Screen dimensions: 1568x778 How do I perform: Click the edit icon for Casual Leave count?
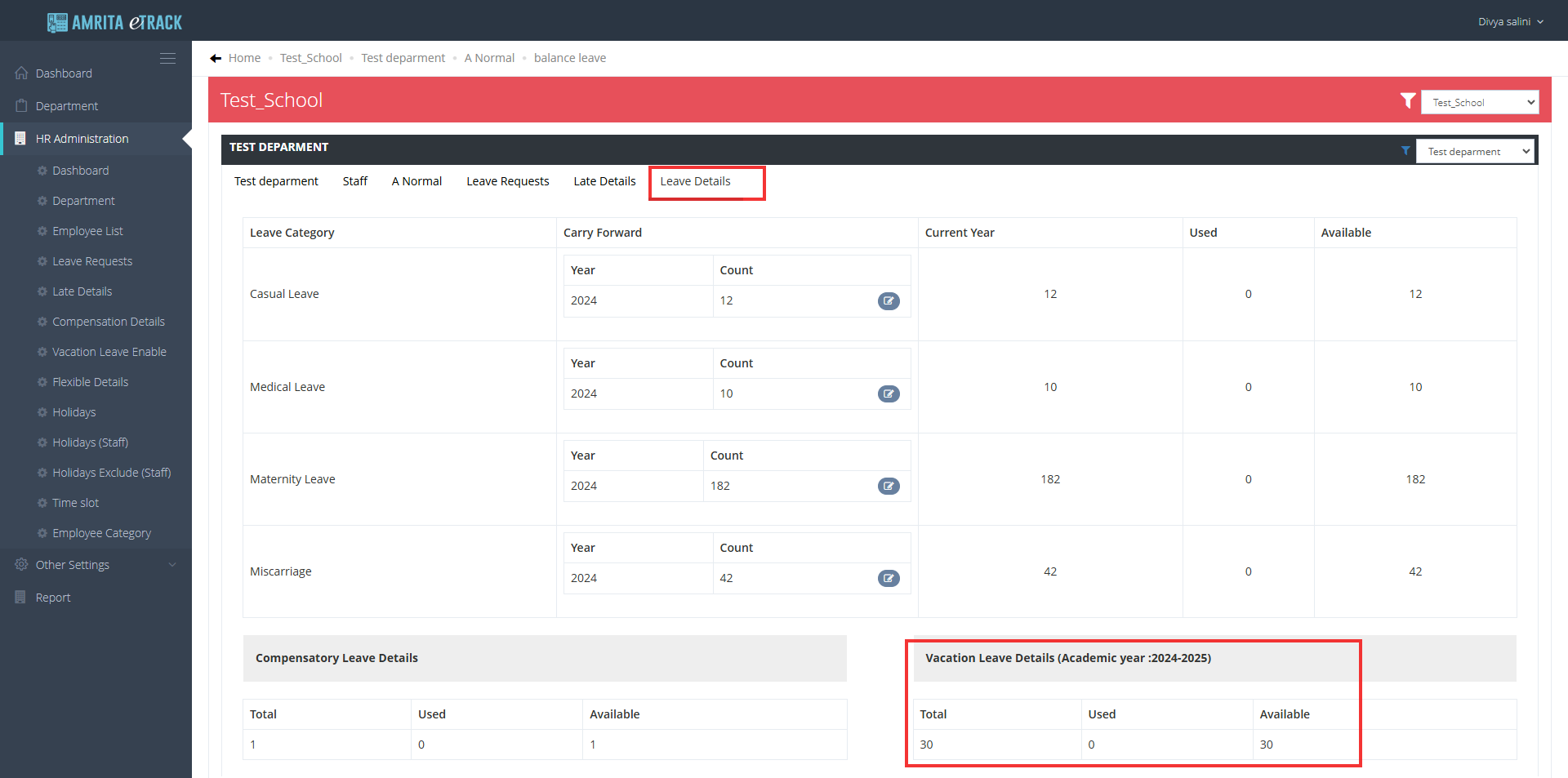[889, 301]
